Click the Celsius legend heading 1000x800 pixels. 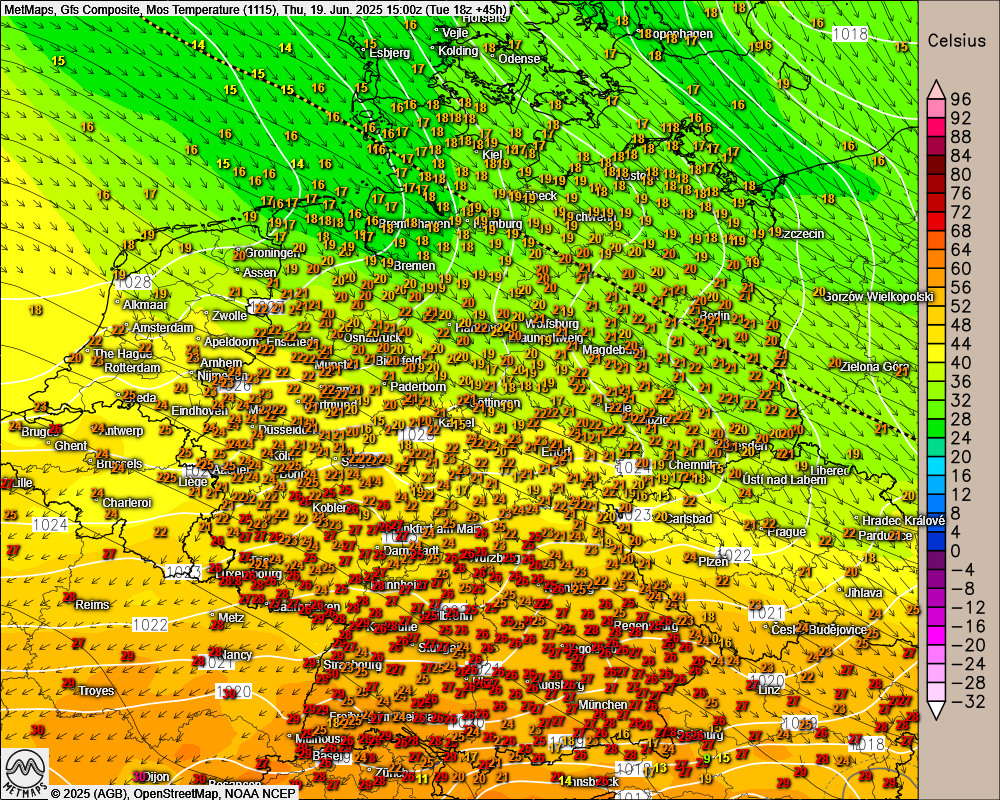coord(959,41)
